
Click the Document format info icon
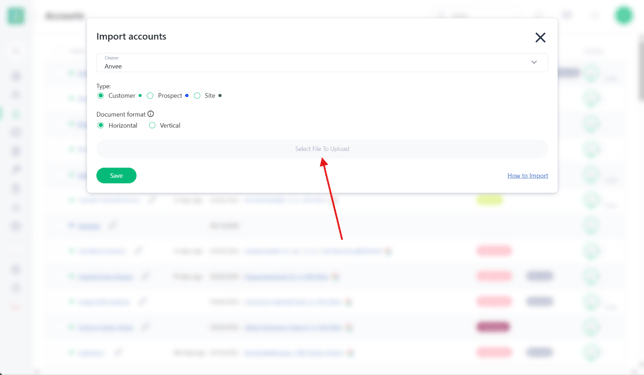click(151, 114)
